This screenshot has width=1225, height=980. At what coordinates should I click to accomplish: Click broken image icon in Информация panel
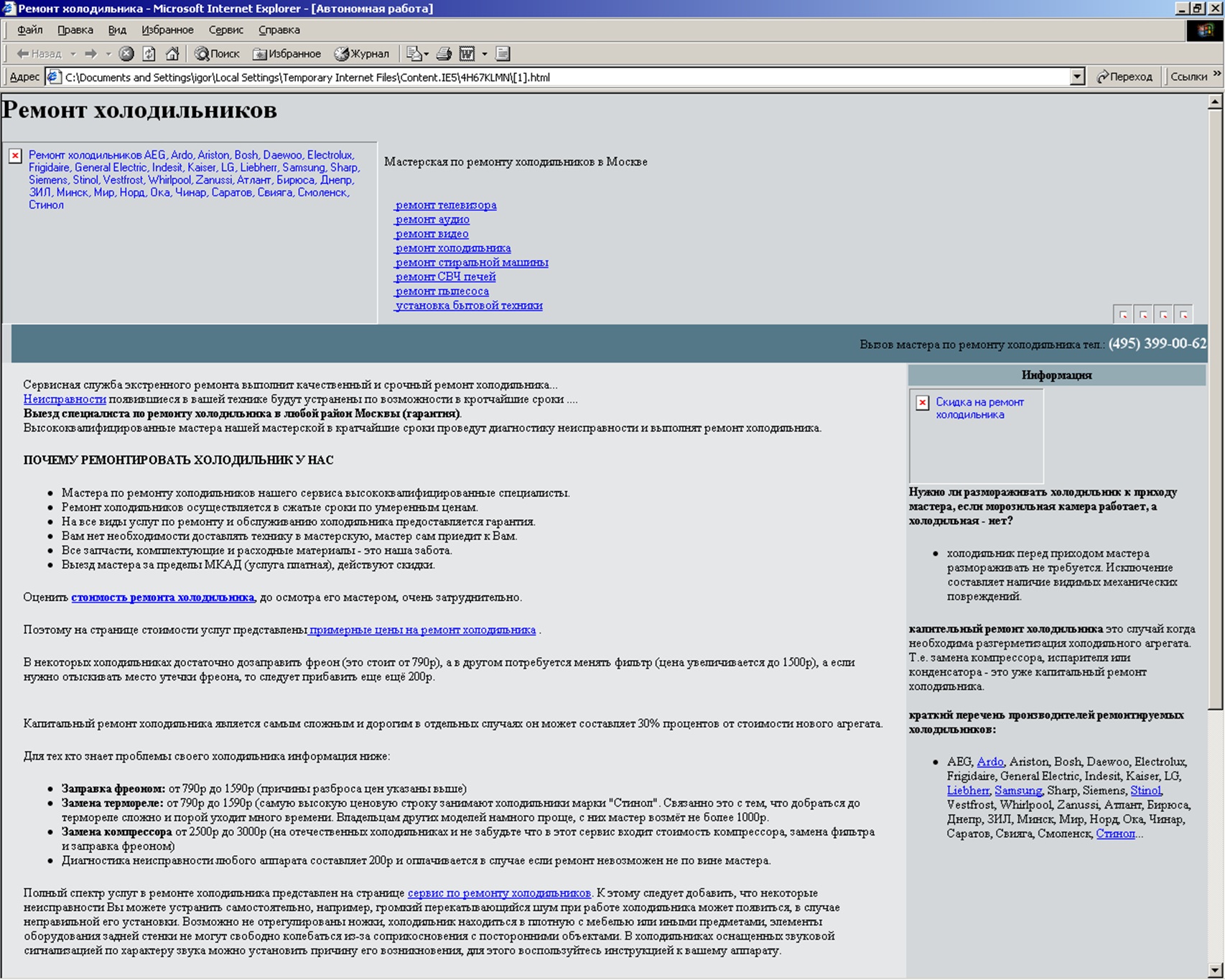click(923, 403)
